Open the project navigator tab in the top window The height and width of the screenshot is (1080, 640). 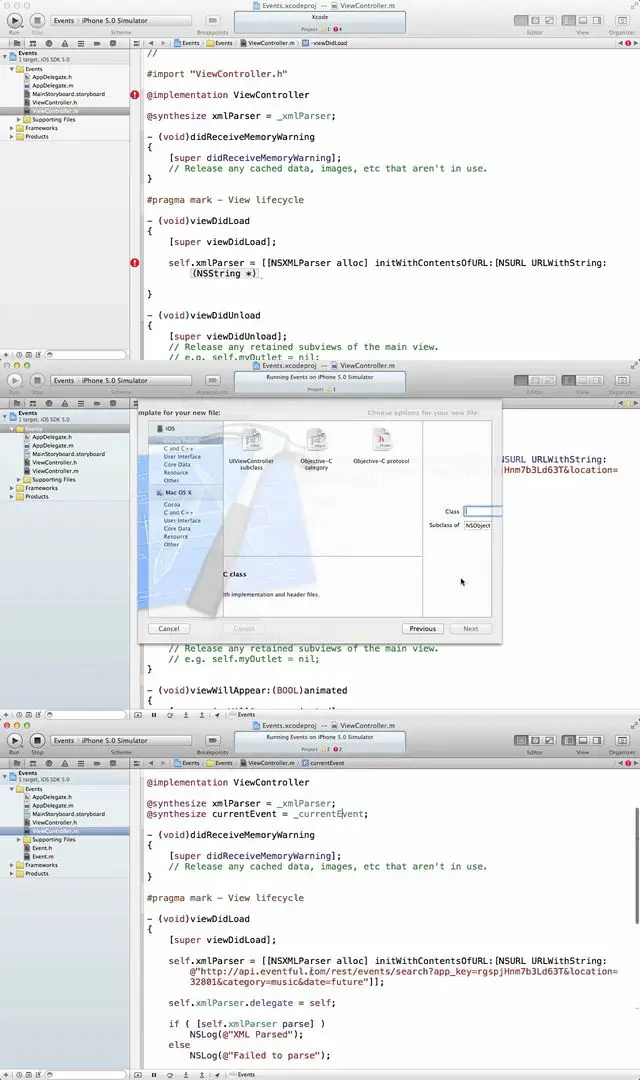pos(16,43)
